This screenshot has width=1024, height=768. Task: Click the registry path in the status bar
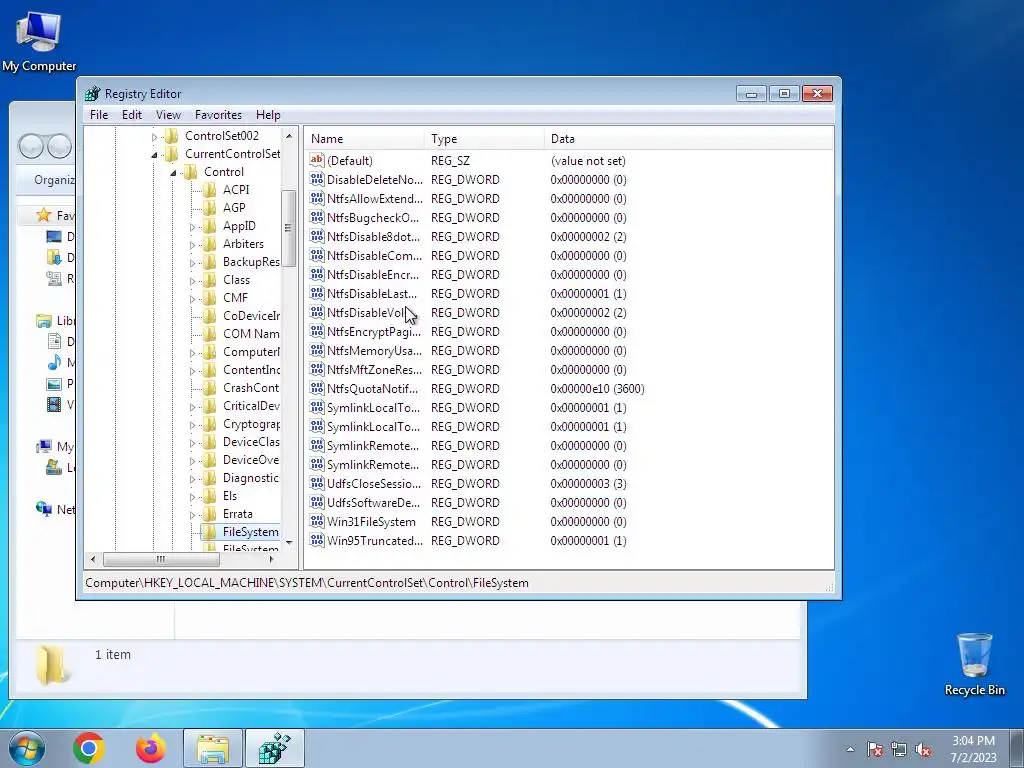pyautogui.click(x=306, y=583)
